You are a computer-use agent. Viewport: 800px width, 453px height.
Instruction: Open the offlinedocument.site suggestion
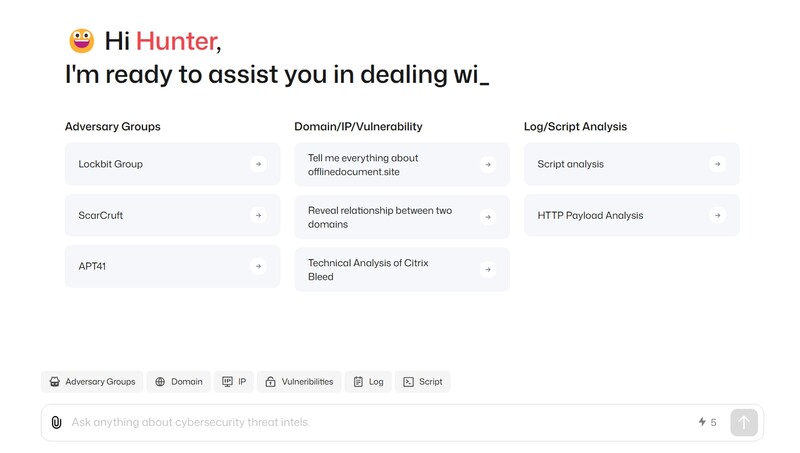click(390, 164)
